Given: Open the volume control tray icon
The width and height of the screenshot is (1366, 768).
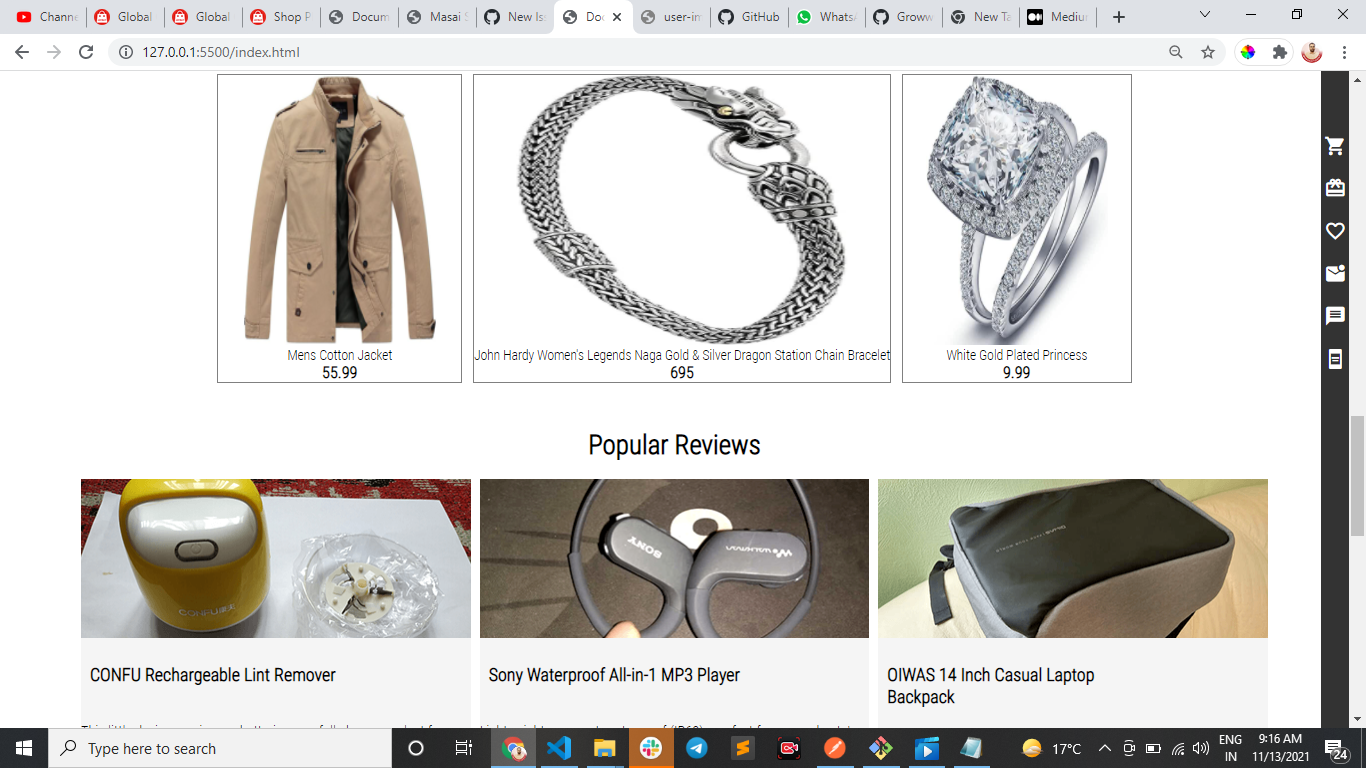Looking at the screenshot, I should pyautogui.click(x=1200, y=748).
